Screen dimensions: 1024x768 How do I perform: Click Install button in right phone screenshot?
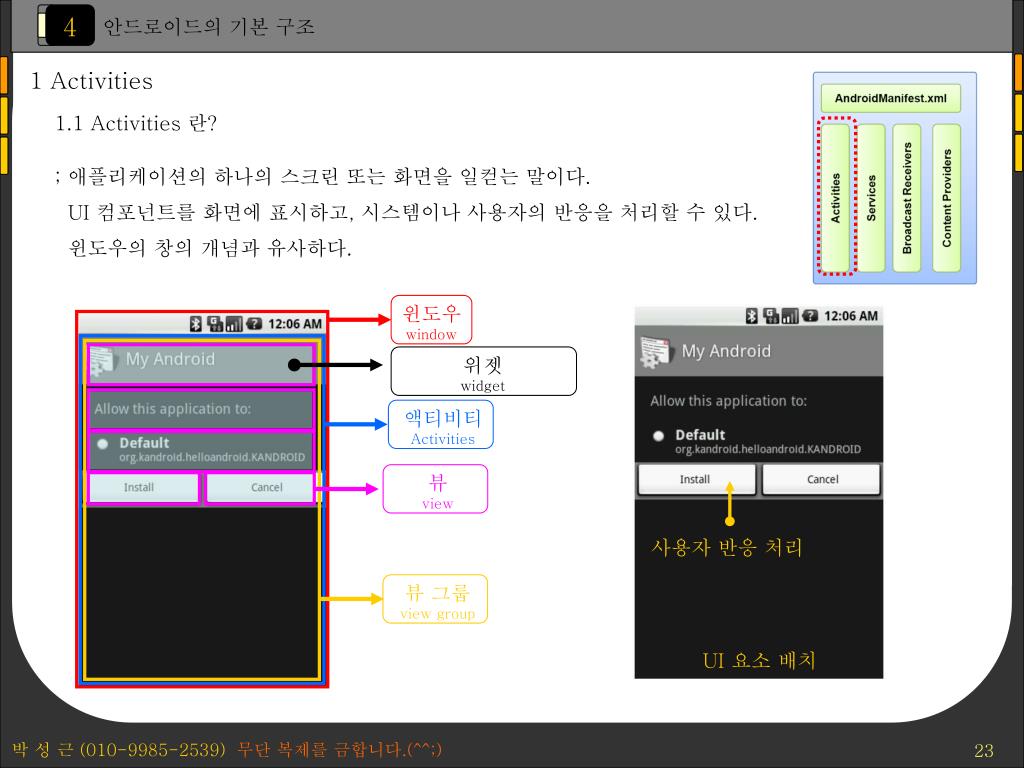click(x=696, y=479)
